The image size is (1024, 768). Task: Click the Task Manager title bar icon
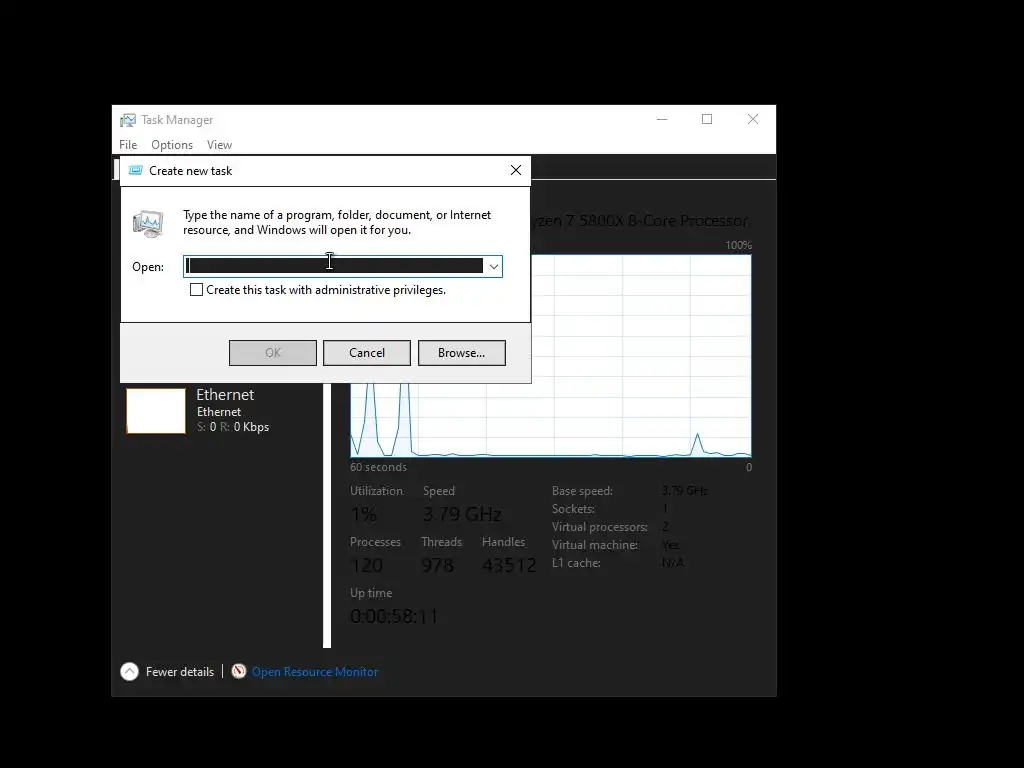(x=128, y=120)
